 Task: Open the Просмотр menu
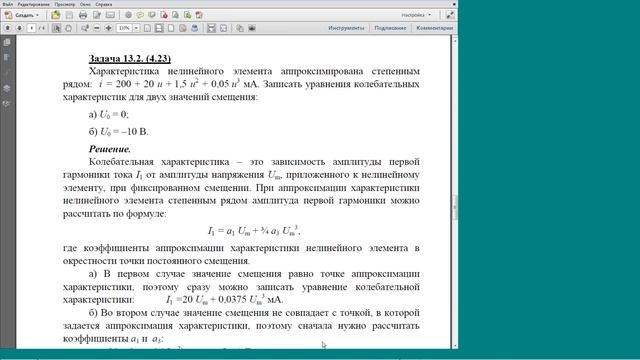click(x=64, y=4)
